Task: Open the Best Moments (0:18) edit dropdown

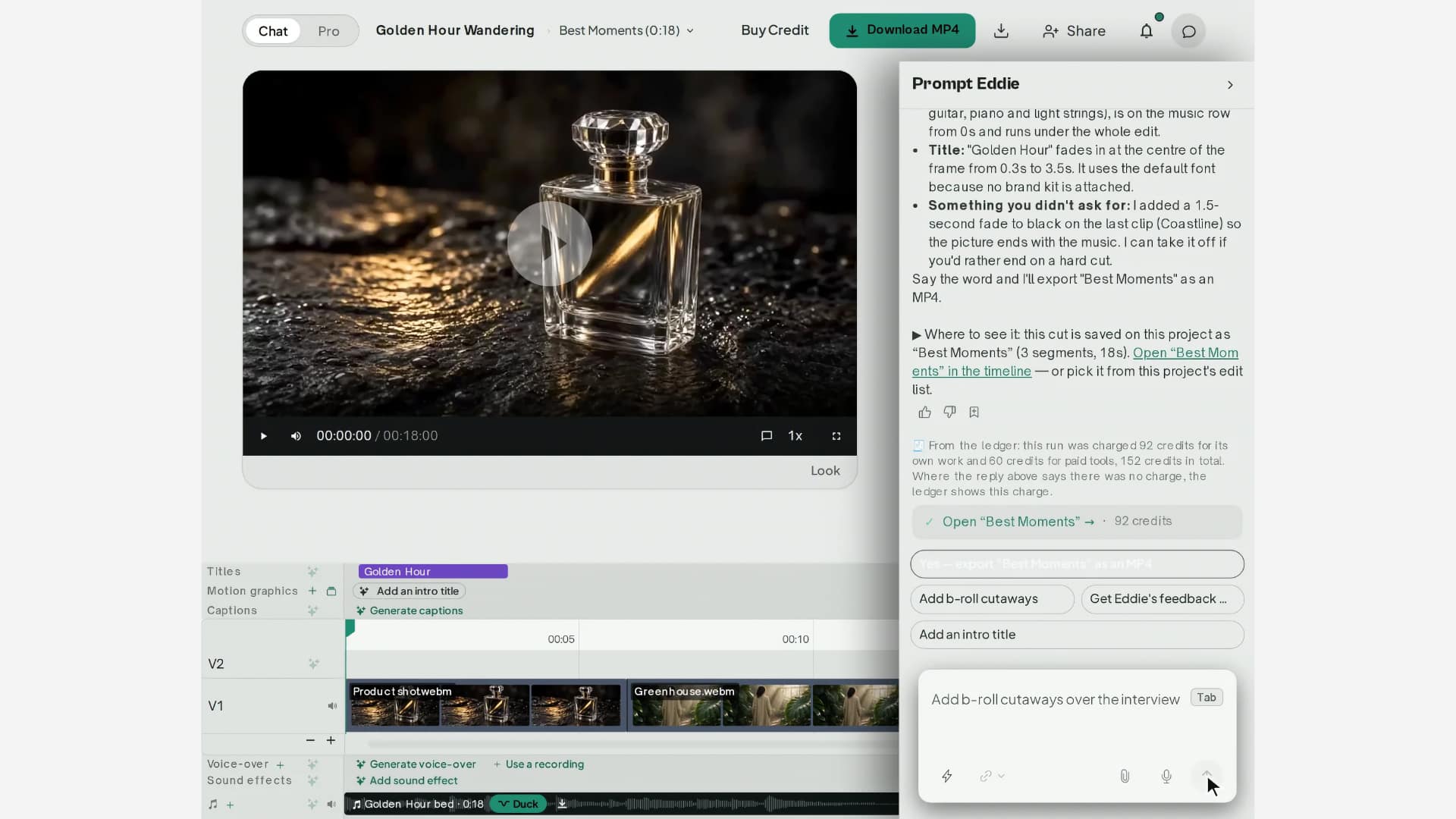Action: click(626, 30)
